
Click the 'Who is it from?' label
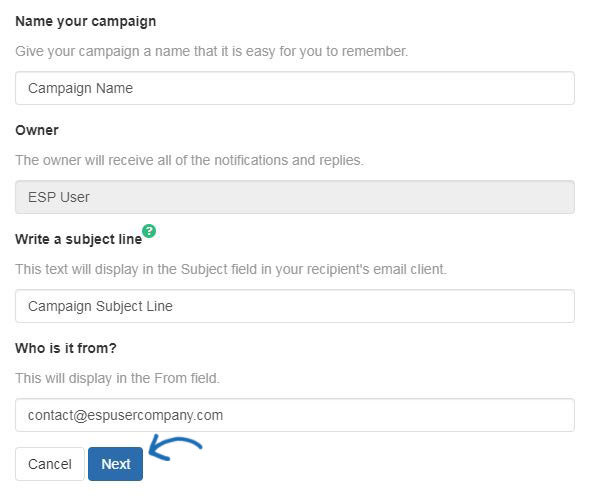point(66,348)
